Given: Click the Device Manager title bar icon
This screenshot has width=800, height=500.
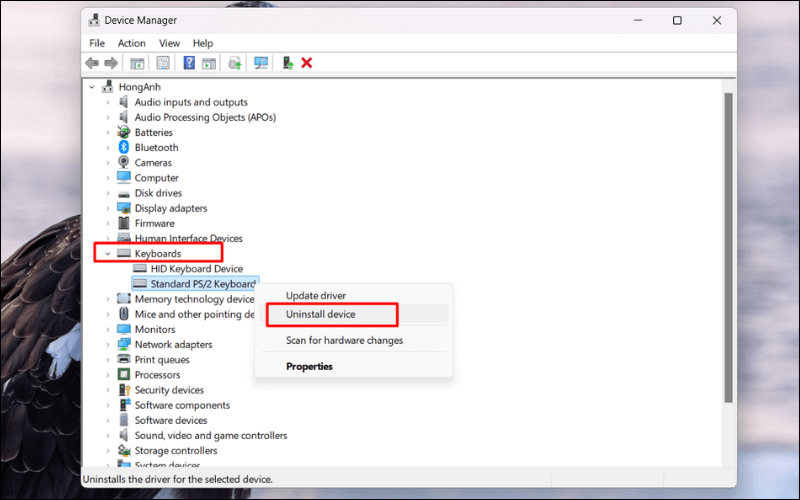Looking at the screenshot, I should [x=94, y=20].
